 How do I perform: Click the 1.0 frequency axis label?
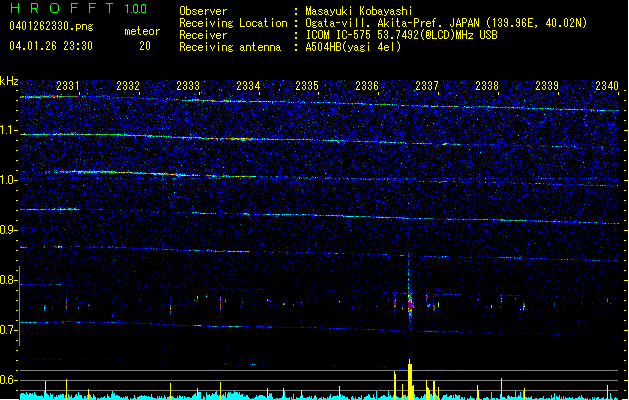pos(8,180)
